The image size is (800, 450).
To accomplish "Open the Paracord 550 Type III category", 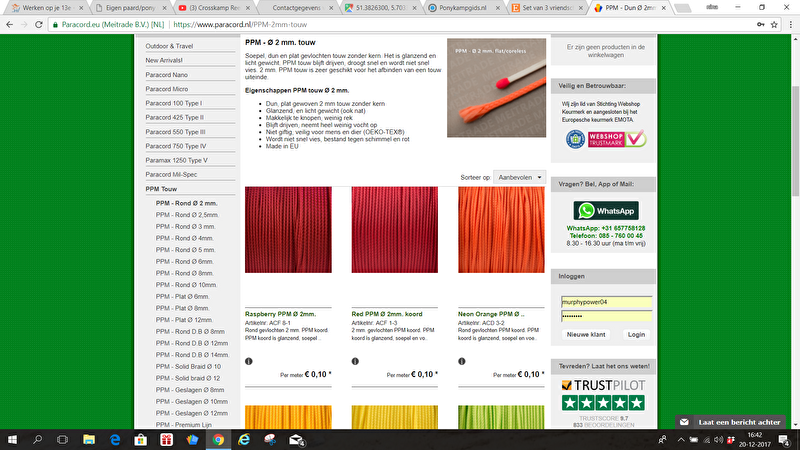I will click(175, 132).
